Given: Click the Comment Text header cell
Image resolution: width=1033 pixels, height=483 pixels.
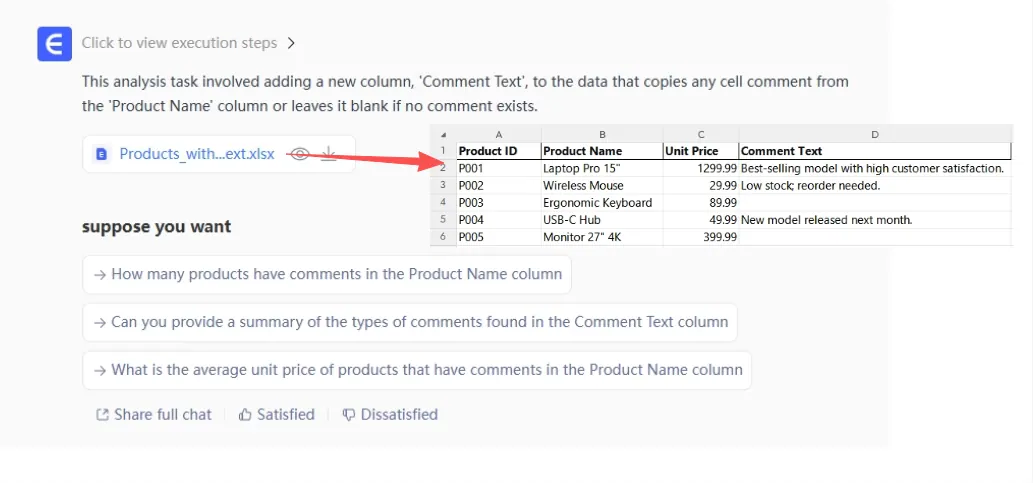Looking at the screenshot, I should pos(875,151).
